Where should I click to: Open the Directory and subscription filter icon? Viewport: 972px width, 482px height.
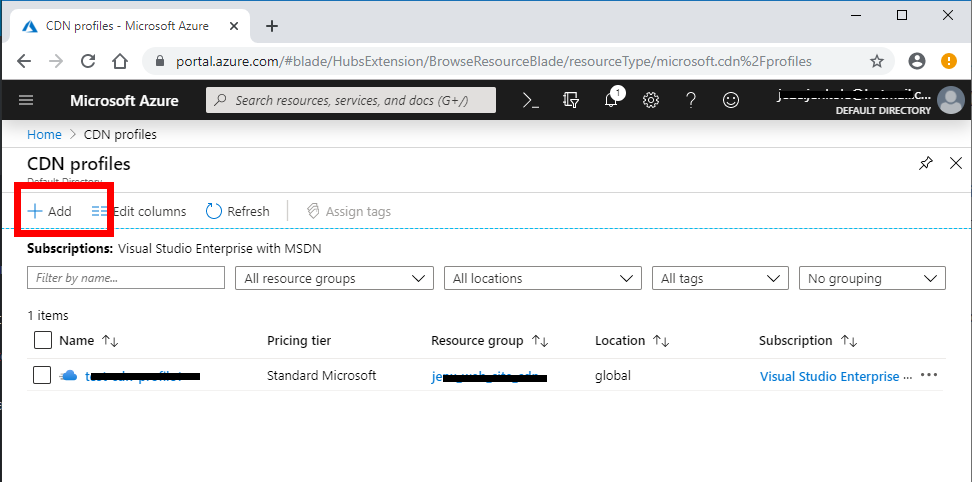(571, 100)
